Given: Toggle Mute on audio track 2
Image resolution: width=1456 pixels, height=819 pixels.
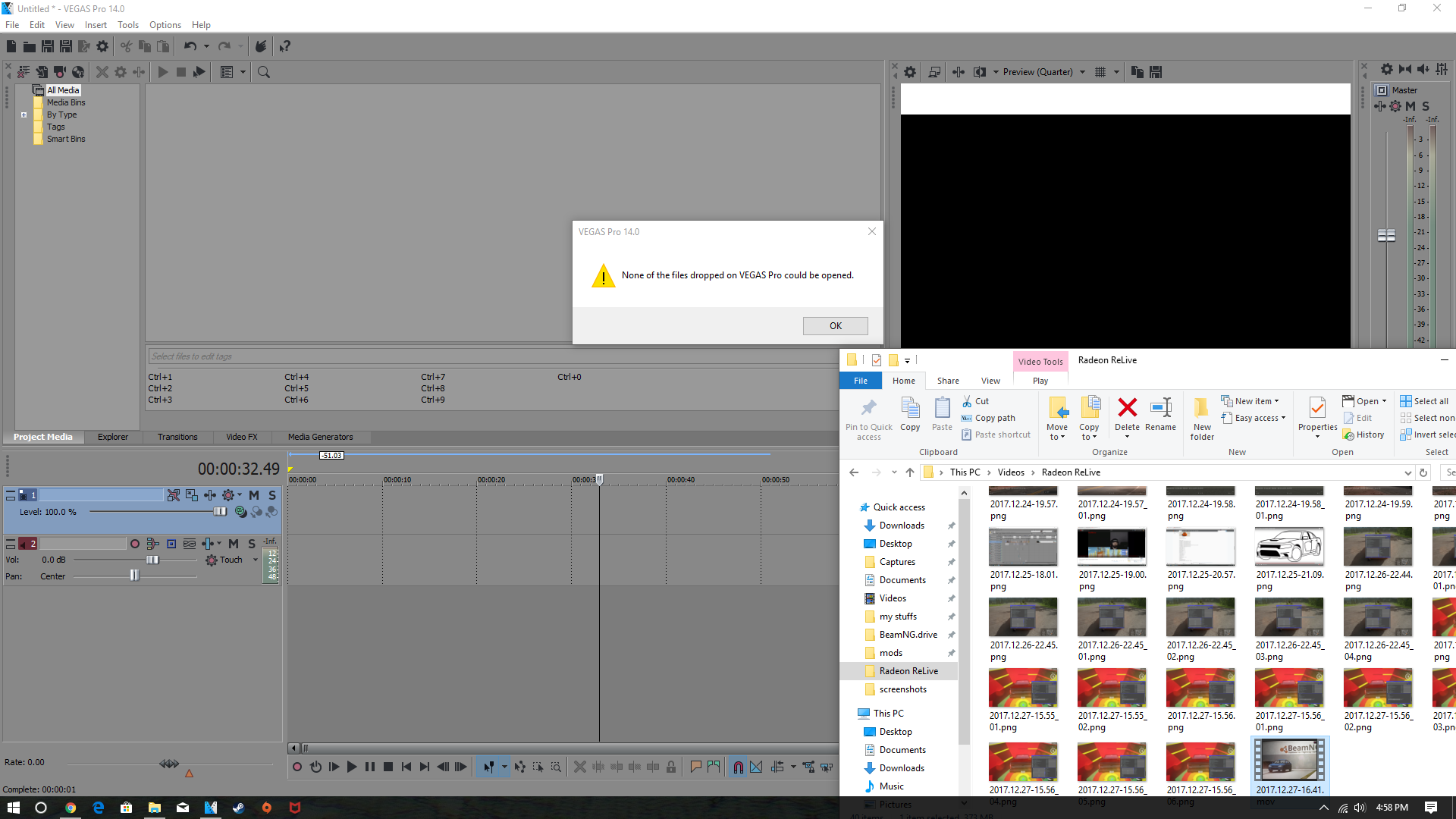Looking at the screenshot, I should point(234,544).
